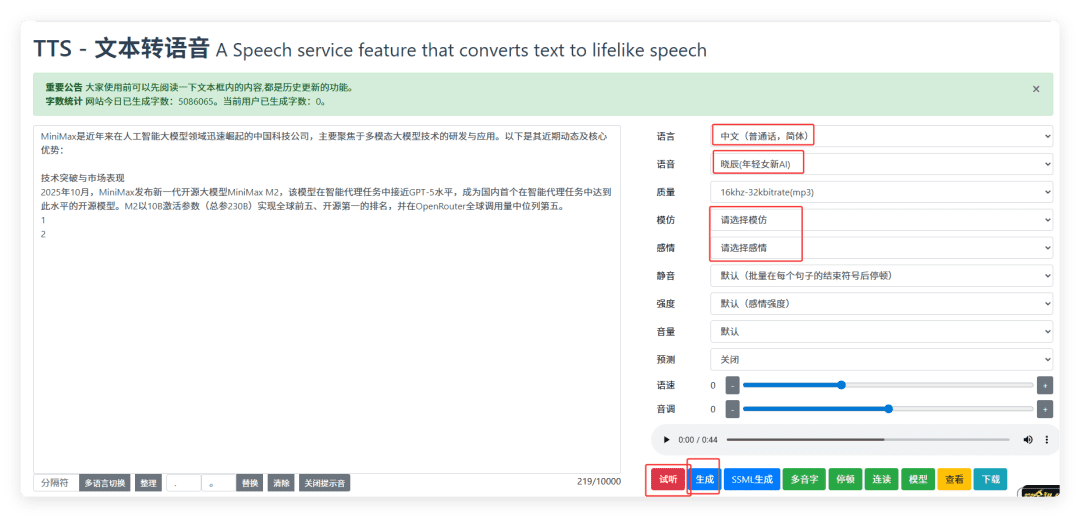Viewport: 1080px width, 517px height.
Task: Open the 感情 emotion dropdown
Action: click(880, 247)
